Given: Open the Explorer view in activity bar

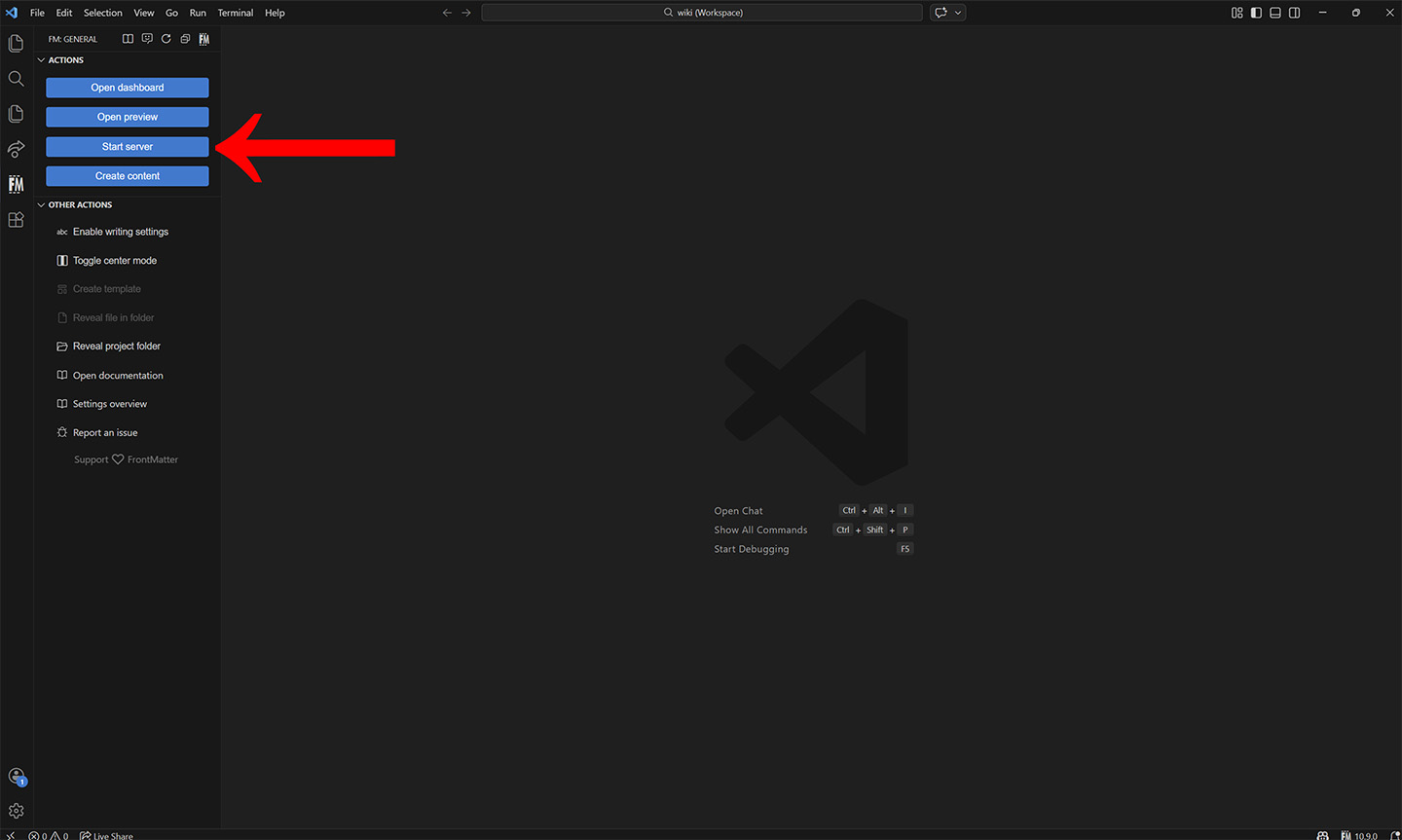Looking at the screenshot, I should (x=16, y=44).
